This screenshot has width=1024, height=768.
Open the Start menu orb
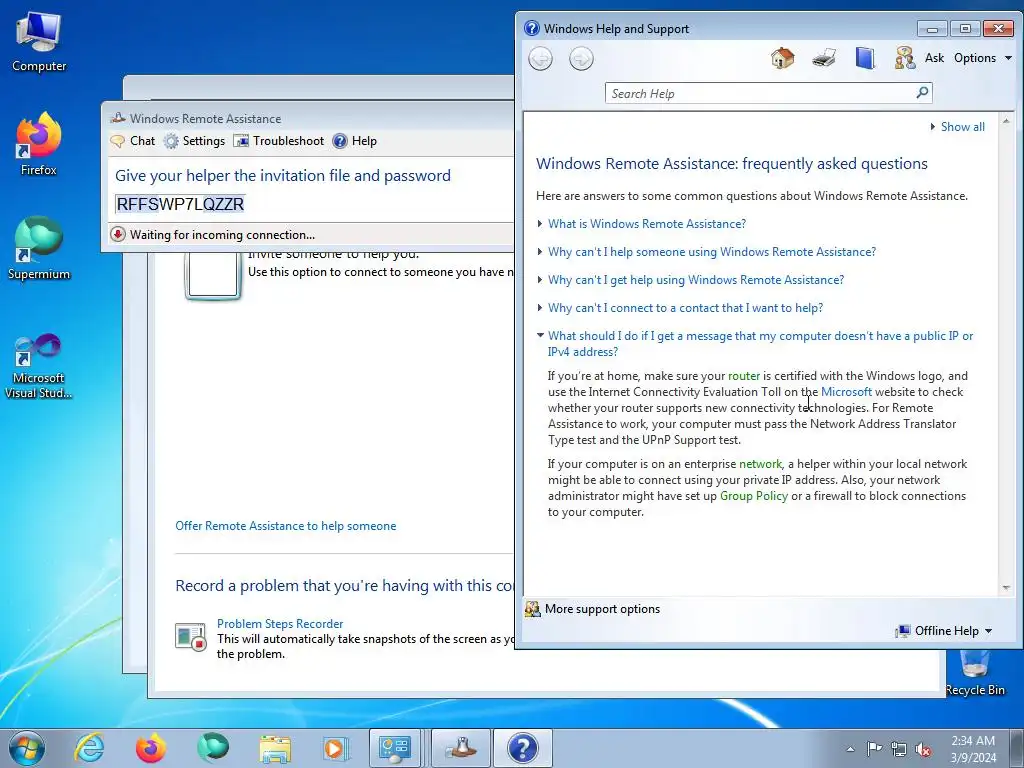[x=27, y=748]
